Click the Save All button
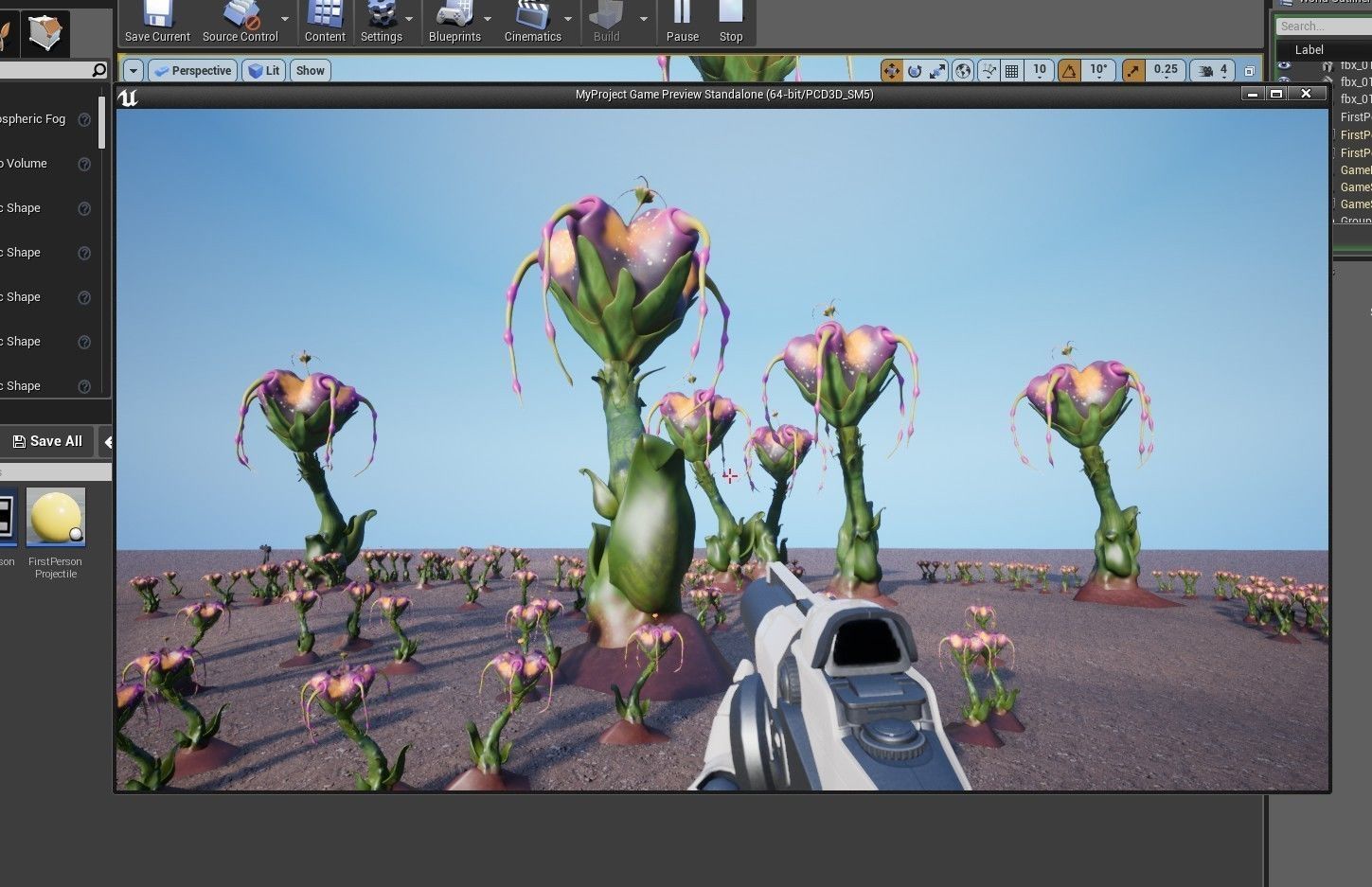The width and height of the screenshot is (1372, 887). 47,441
